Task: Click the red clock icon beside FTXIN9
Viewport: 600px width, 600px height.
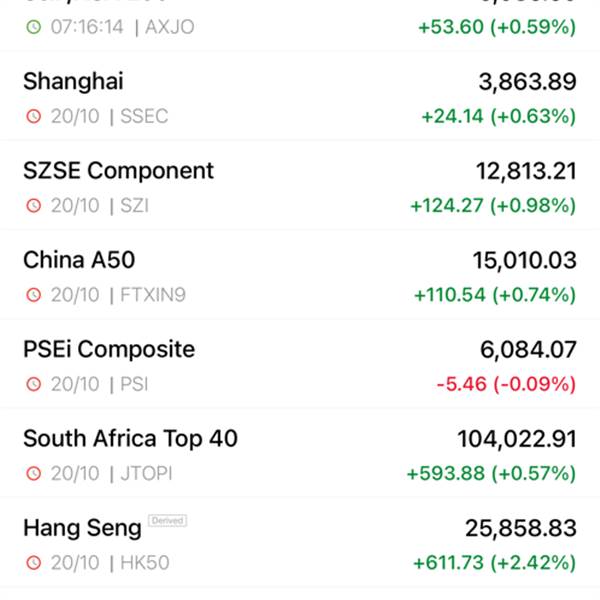Action: click(34, 295)
